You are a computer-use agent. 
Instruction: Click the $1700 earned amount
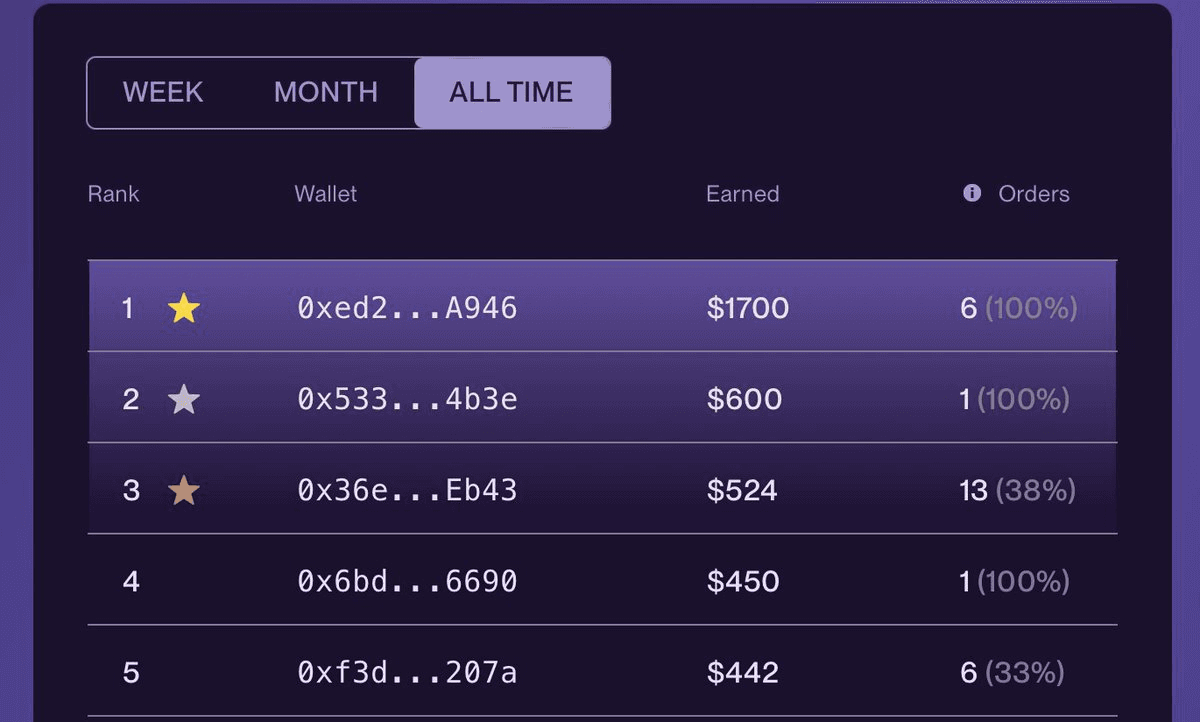coord(748,308)
